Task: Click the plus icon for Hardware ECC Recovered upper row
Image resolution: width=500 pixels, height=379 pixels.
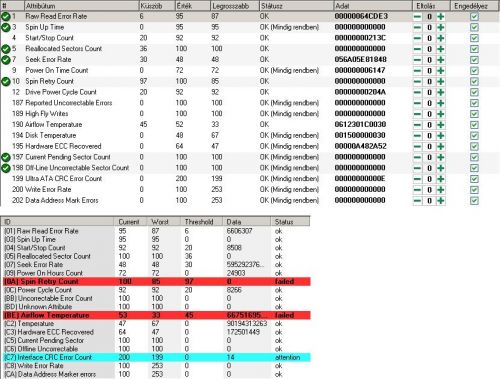Action: tap(441, 146)
